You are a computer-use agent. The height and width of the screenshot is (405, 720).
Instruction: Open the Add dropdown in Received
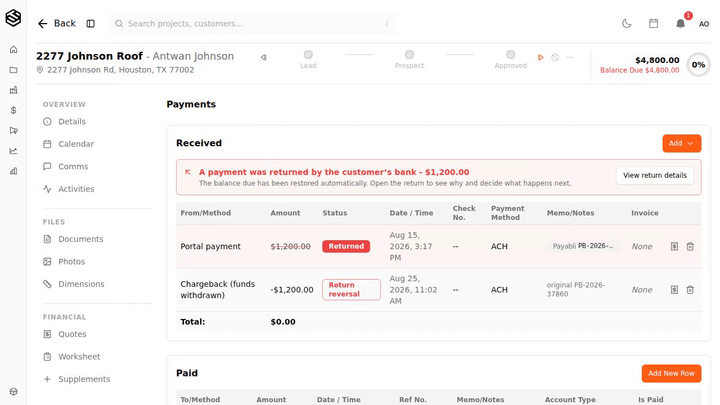point(681,143)
